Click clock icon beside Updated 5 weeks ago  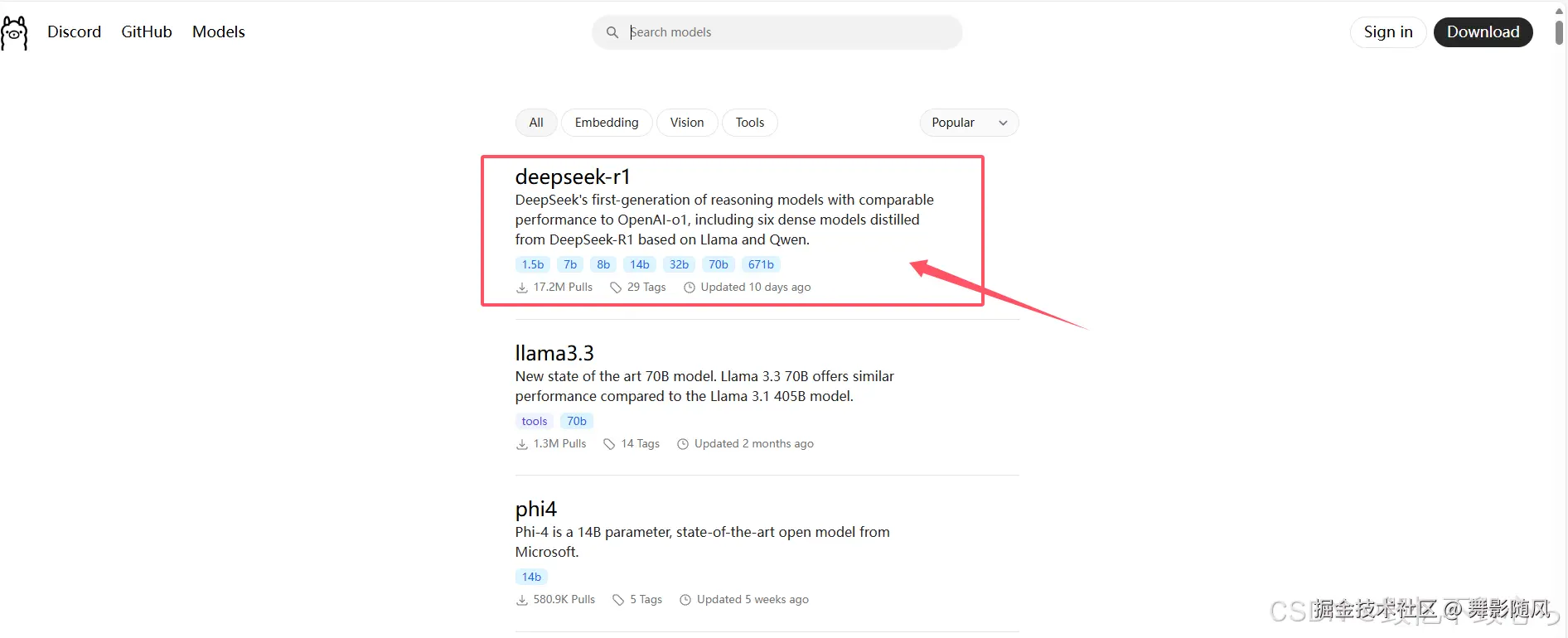(685, 600)
